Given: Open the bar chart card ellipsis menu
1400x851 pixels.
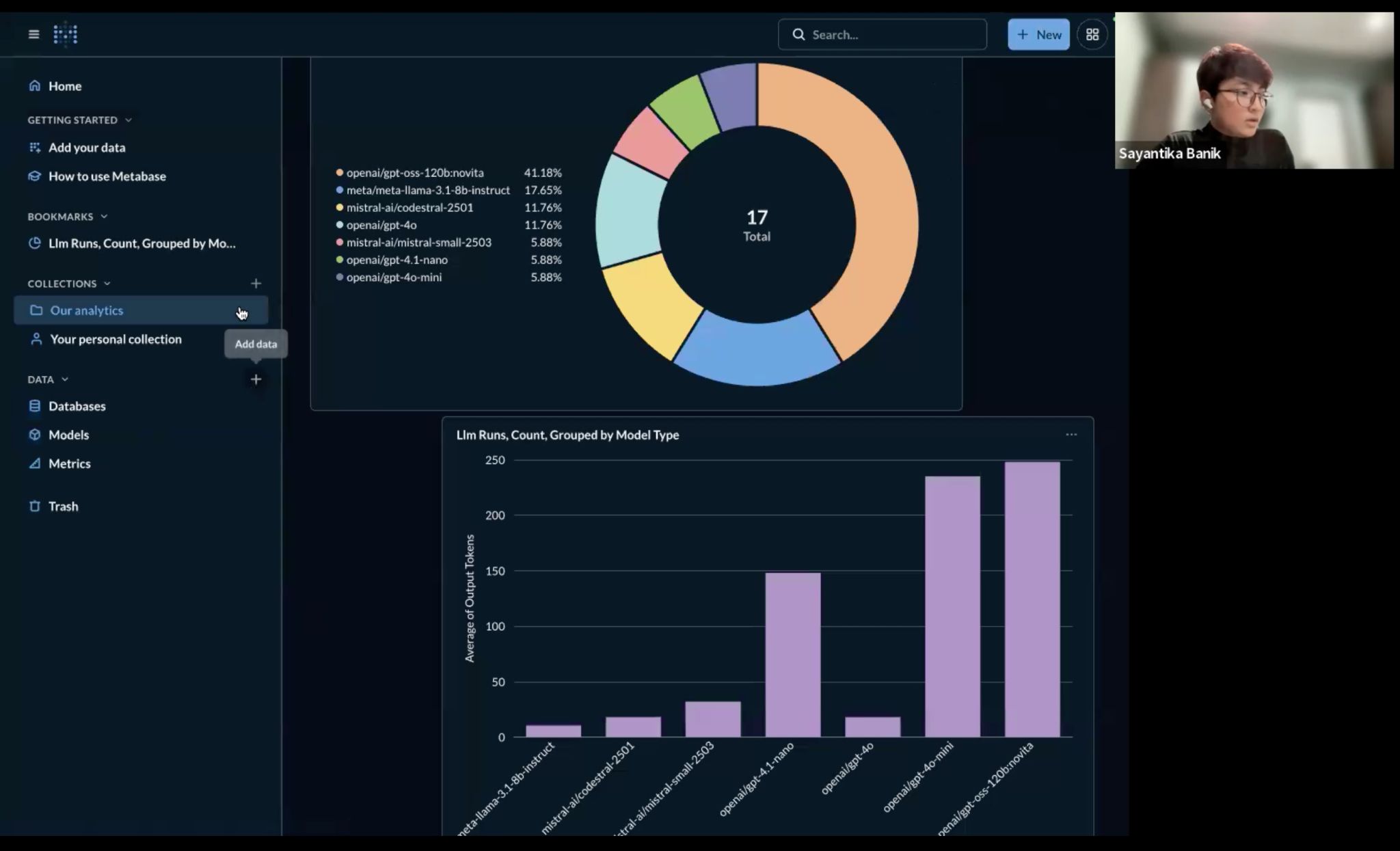Looking at the screenshot, I should [x=1071, y=434].
